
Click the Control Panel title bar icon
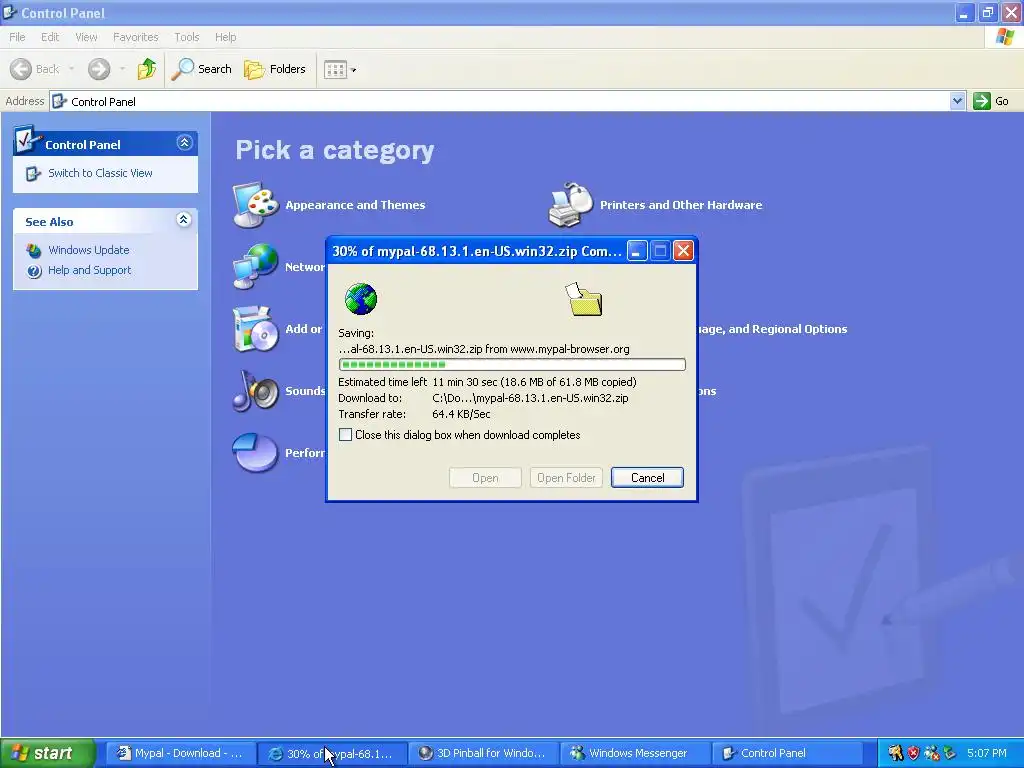[10, 12]
